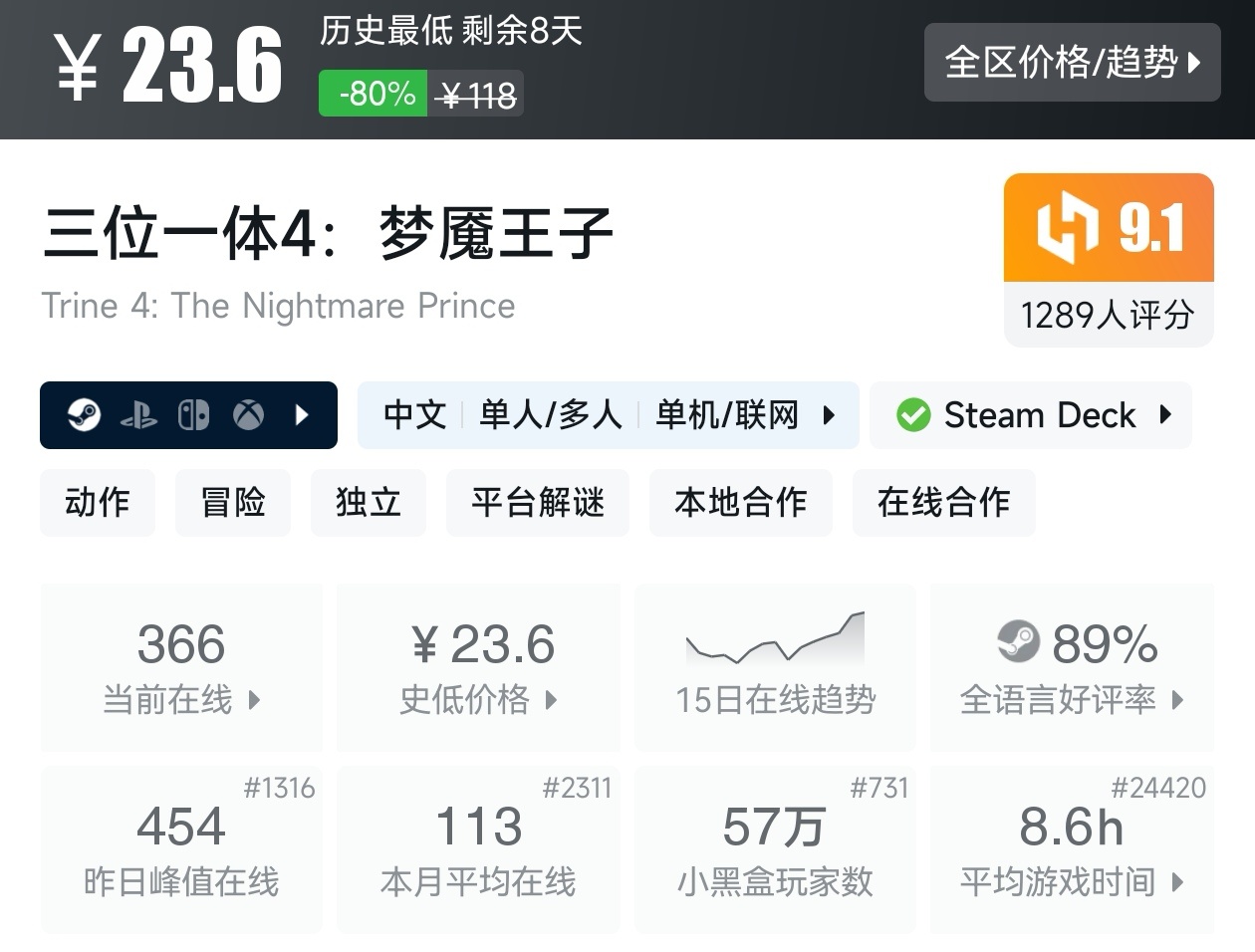Click the green Steam Deck verified checkmark
The image size is (1255, 952).
tap(912, 415)
